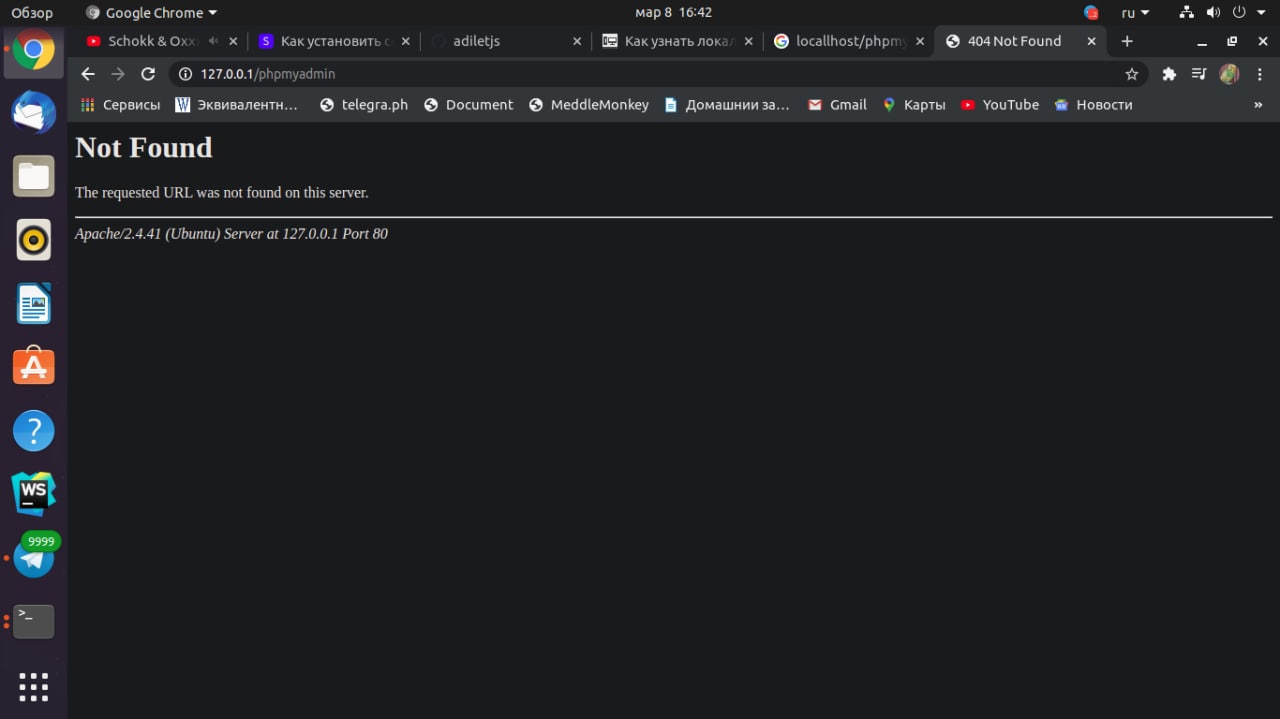Open the MeddleMonkey bookmark
This screenshot has width=1280, height=719.
pos(589,105)
